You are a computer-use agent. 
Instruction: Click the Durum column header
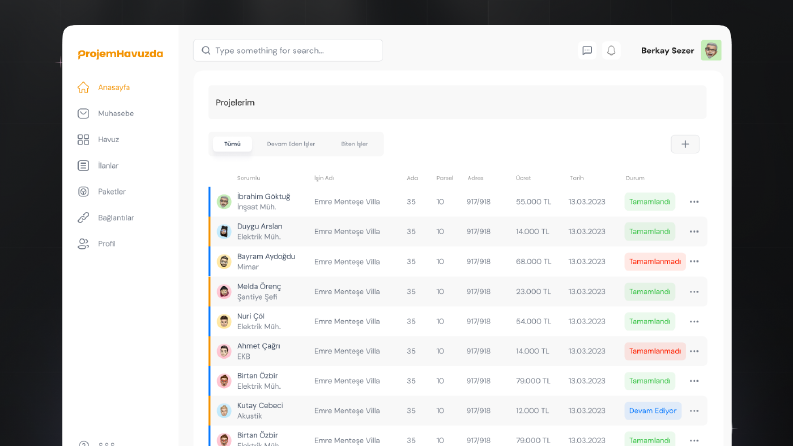click(x=635, y=178)
